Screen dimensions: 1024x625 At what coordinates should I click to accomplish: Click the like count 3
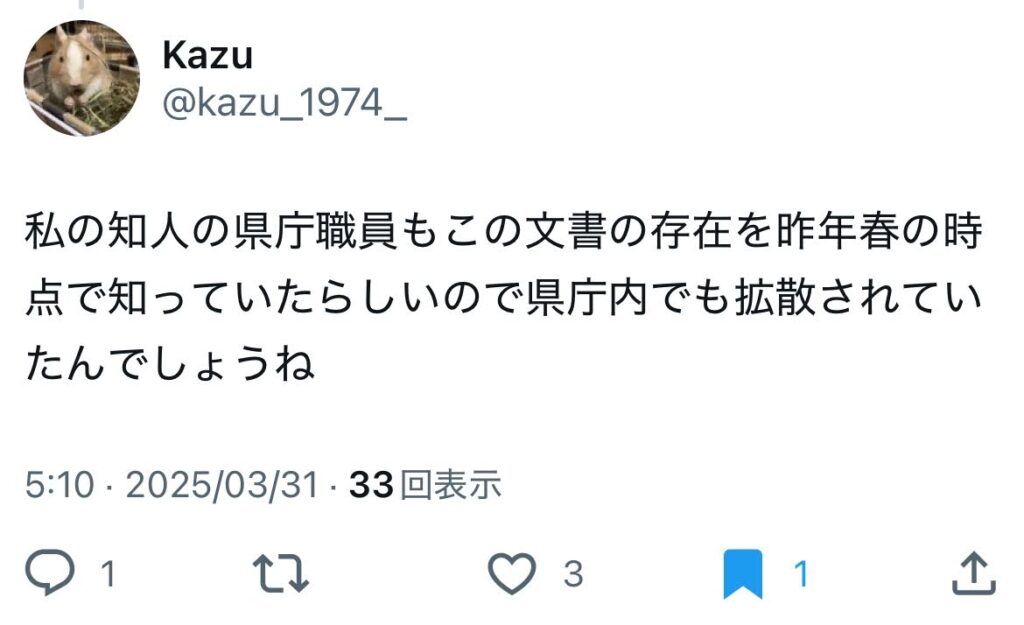point(573,574)
